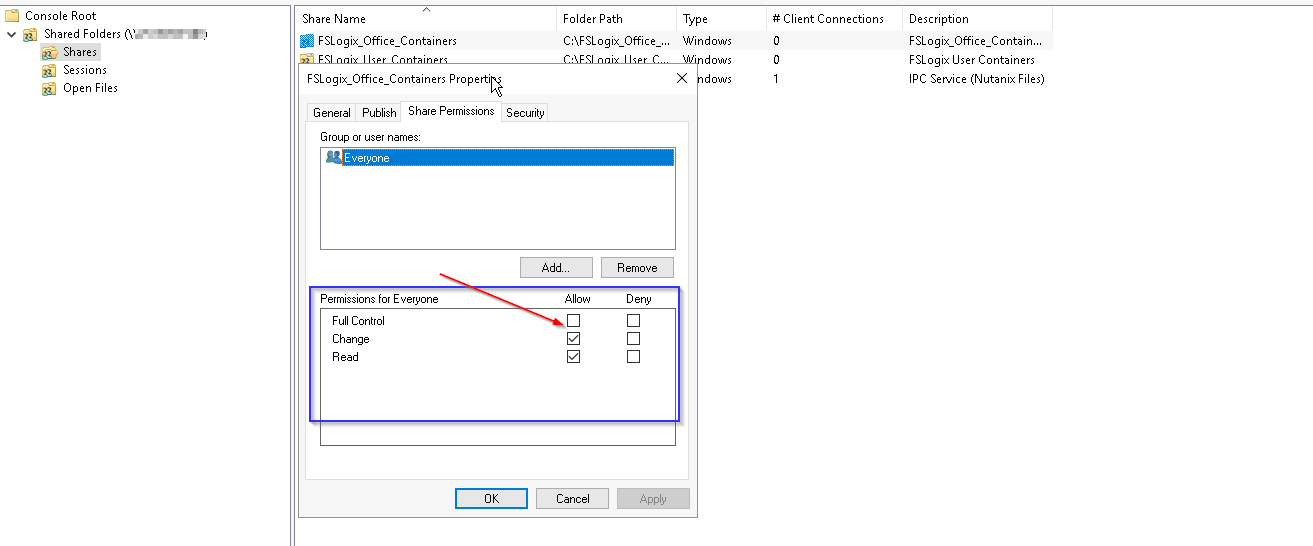Sort by Description column header

977,19
